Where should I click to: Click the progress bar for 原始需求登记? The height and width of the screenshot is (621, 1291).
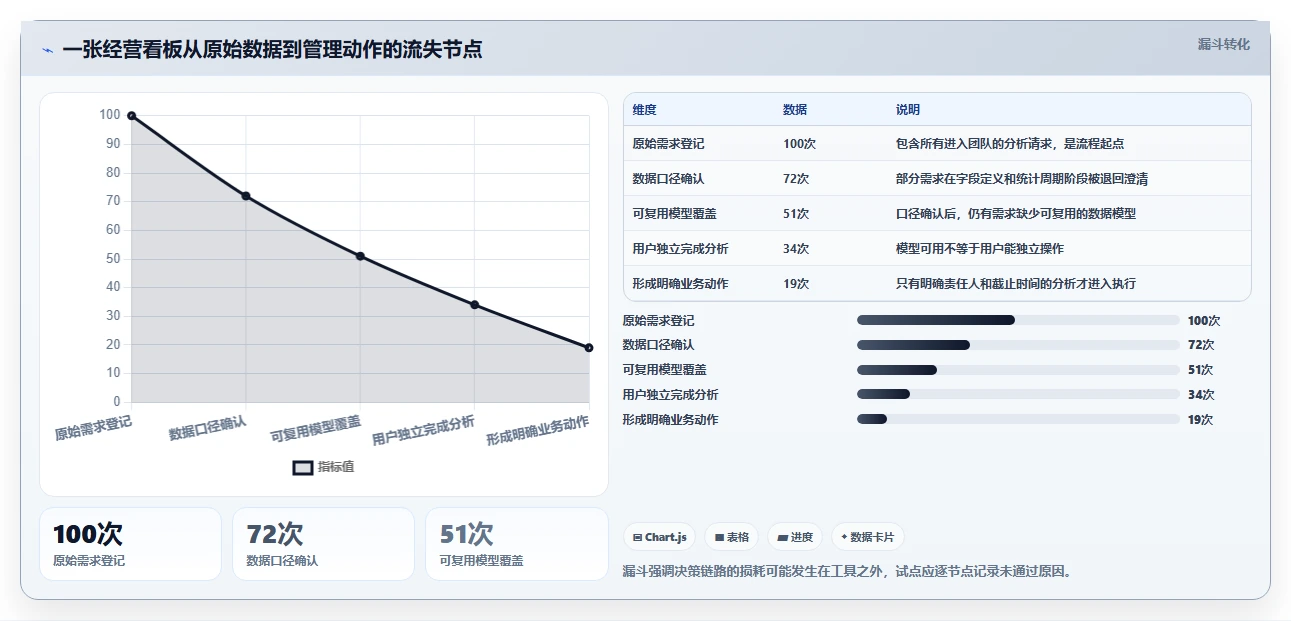coord(1018,320)
